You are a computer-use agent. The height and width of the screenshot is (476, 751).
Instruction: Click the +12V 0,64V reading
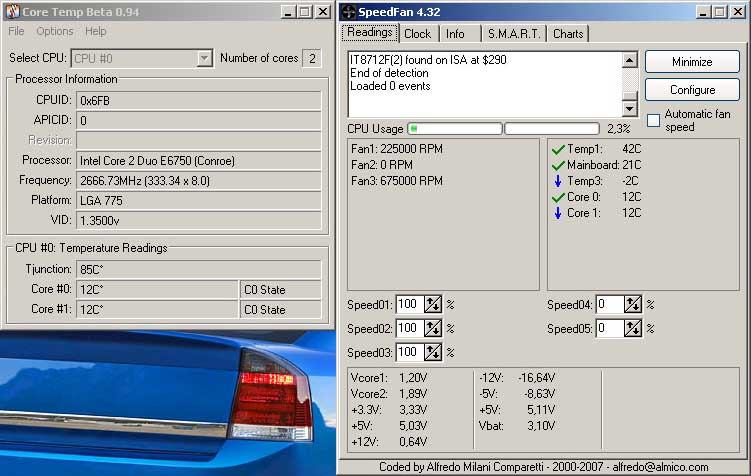click(x=389, y=442)
